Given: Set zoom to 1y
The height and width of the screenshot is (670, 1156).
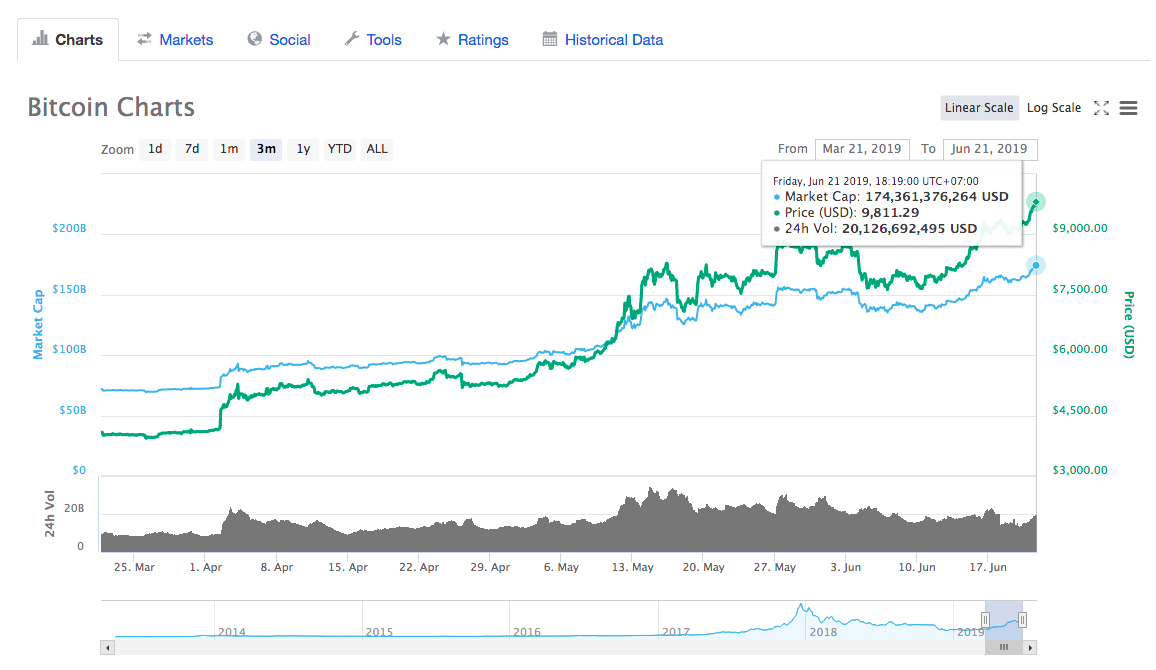Looking at the screenshot, I should tap(303, 149).
